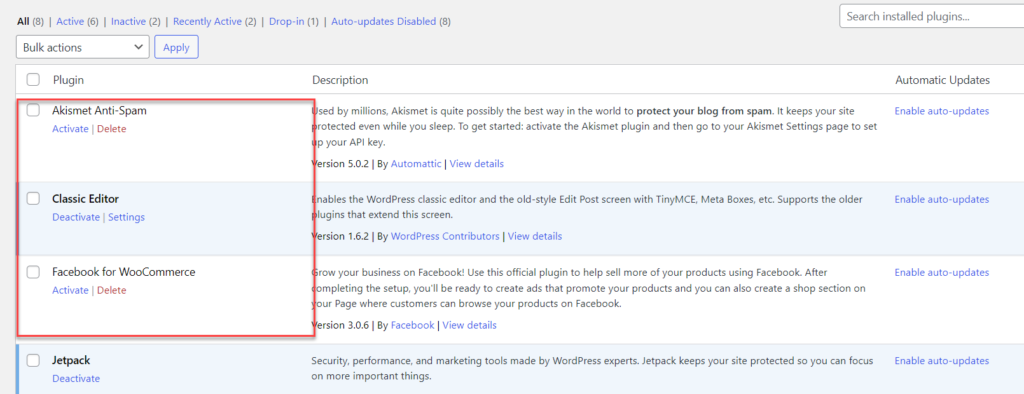The image size is (1024, 394).
Task: Deactivate the Classic Editor plugin
Action: [x=76, y=217]
